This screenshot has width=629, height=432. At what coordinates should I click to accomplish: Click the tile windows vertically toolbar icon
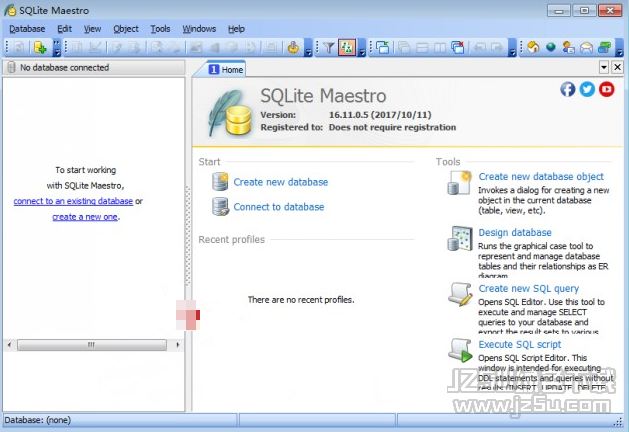[440, 48]
